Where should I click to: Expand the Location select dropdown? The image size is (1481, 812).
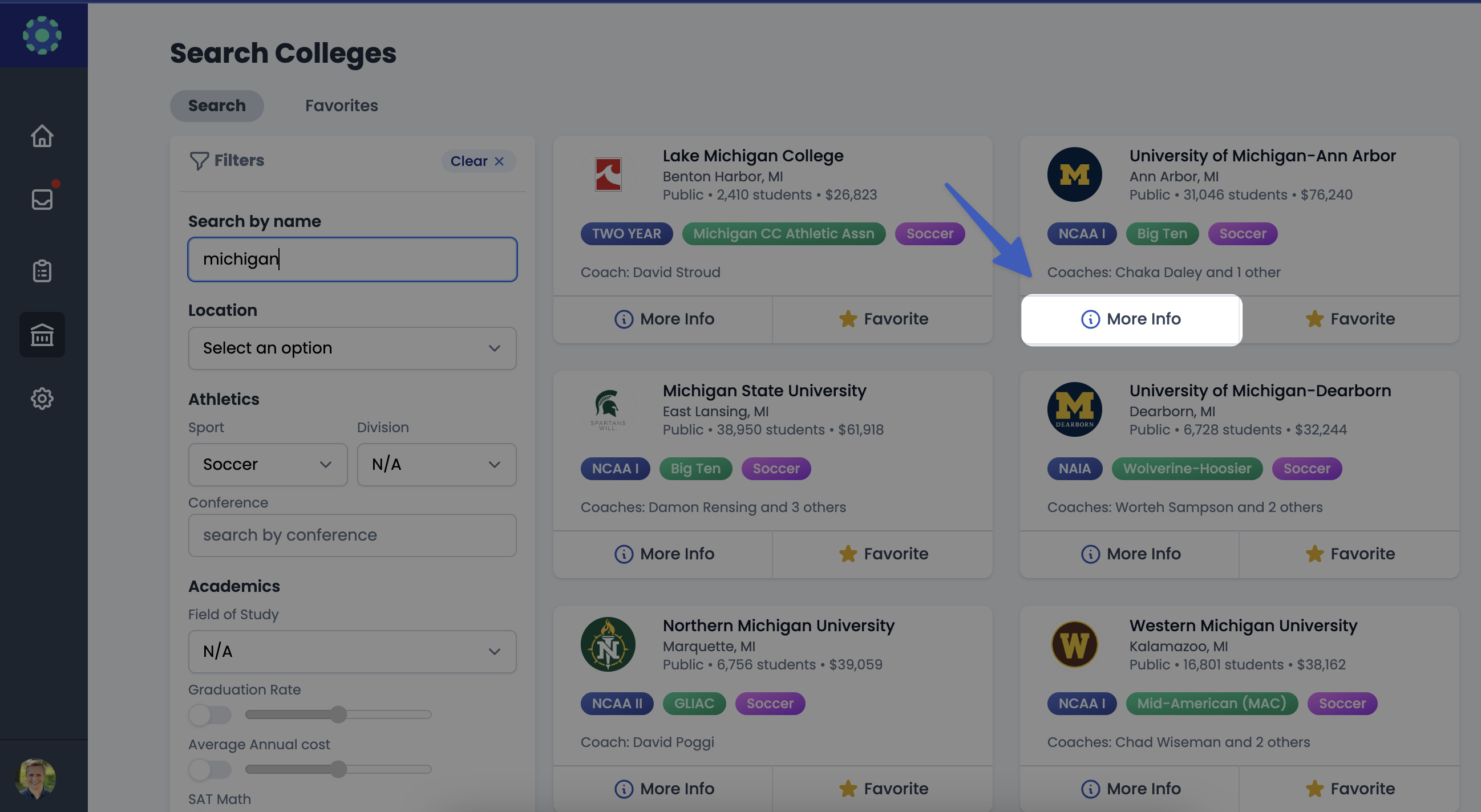352,348
